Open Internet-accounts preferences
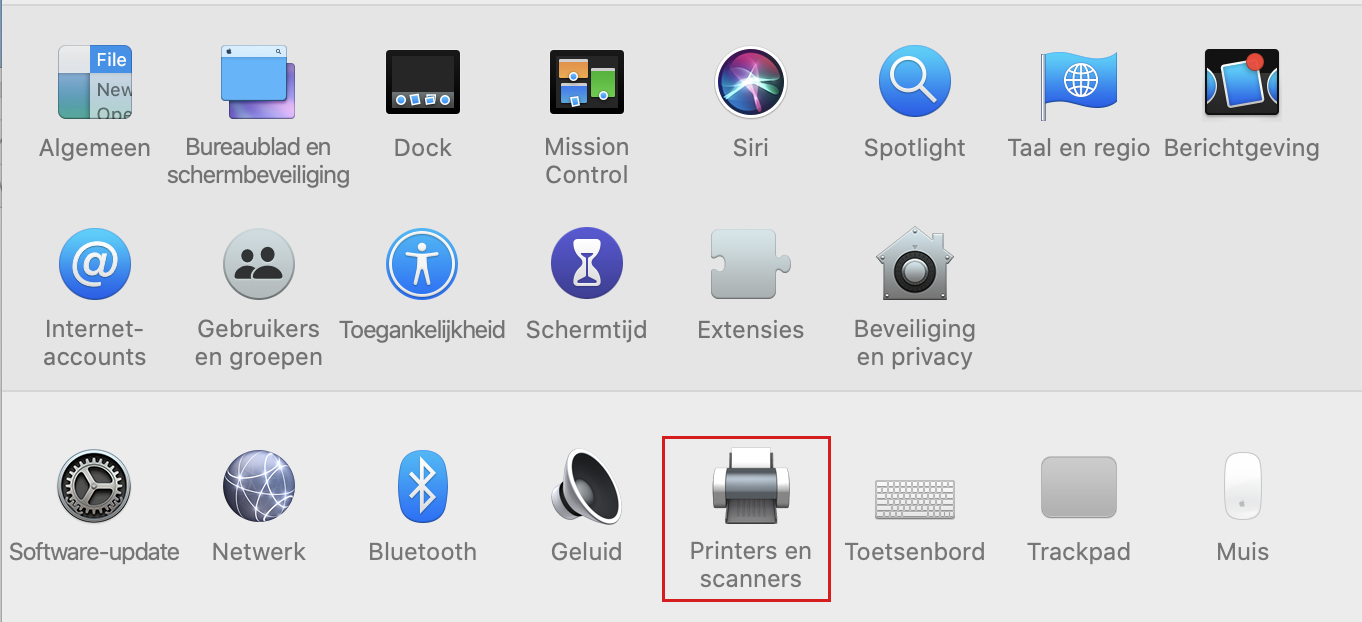The width and height of the screenshot is (1362, 622). tap(95, 264)
